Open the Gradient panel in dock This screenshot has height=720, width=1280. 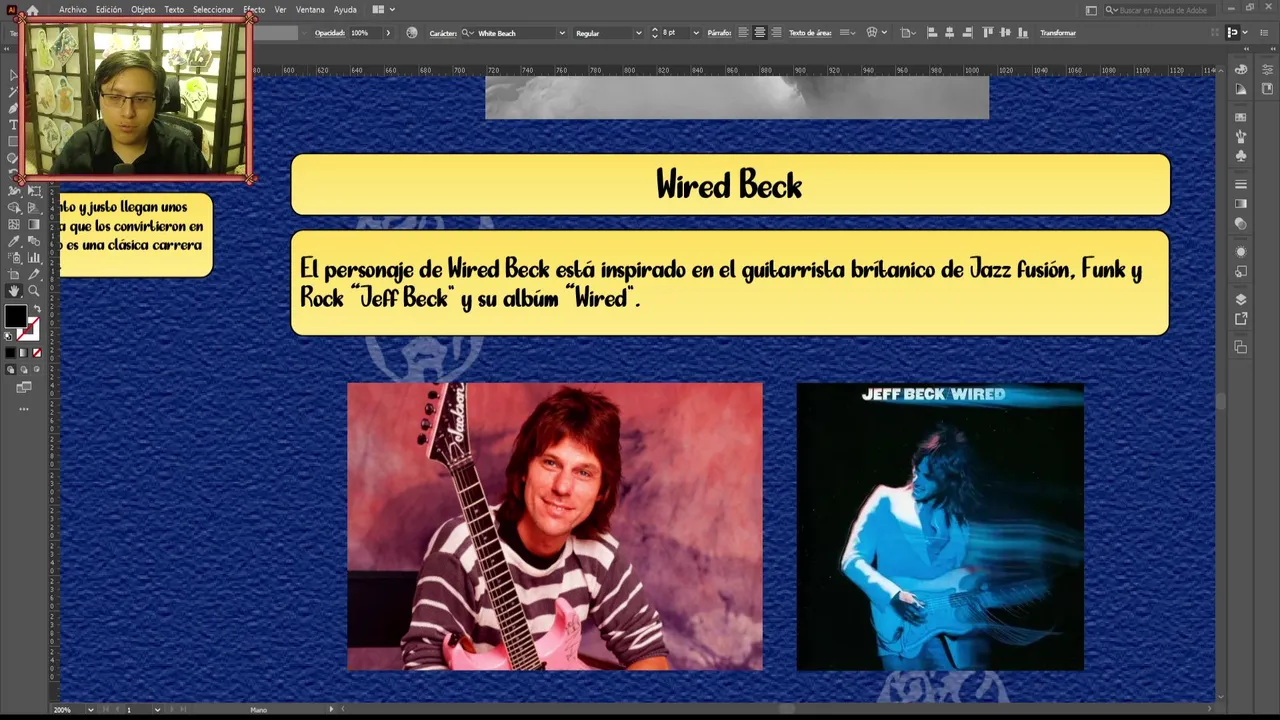pos(1241,203)
